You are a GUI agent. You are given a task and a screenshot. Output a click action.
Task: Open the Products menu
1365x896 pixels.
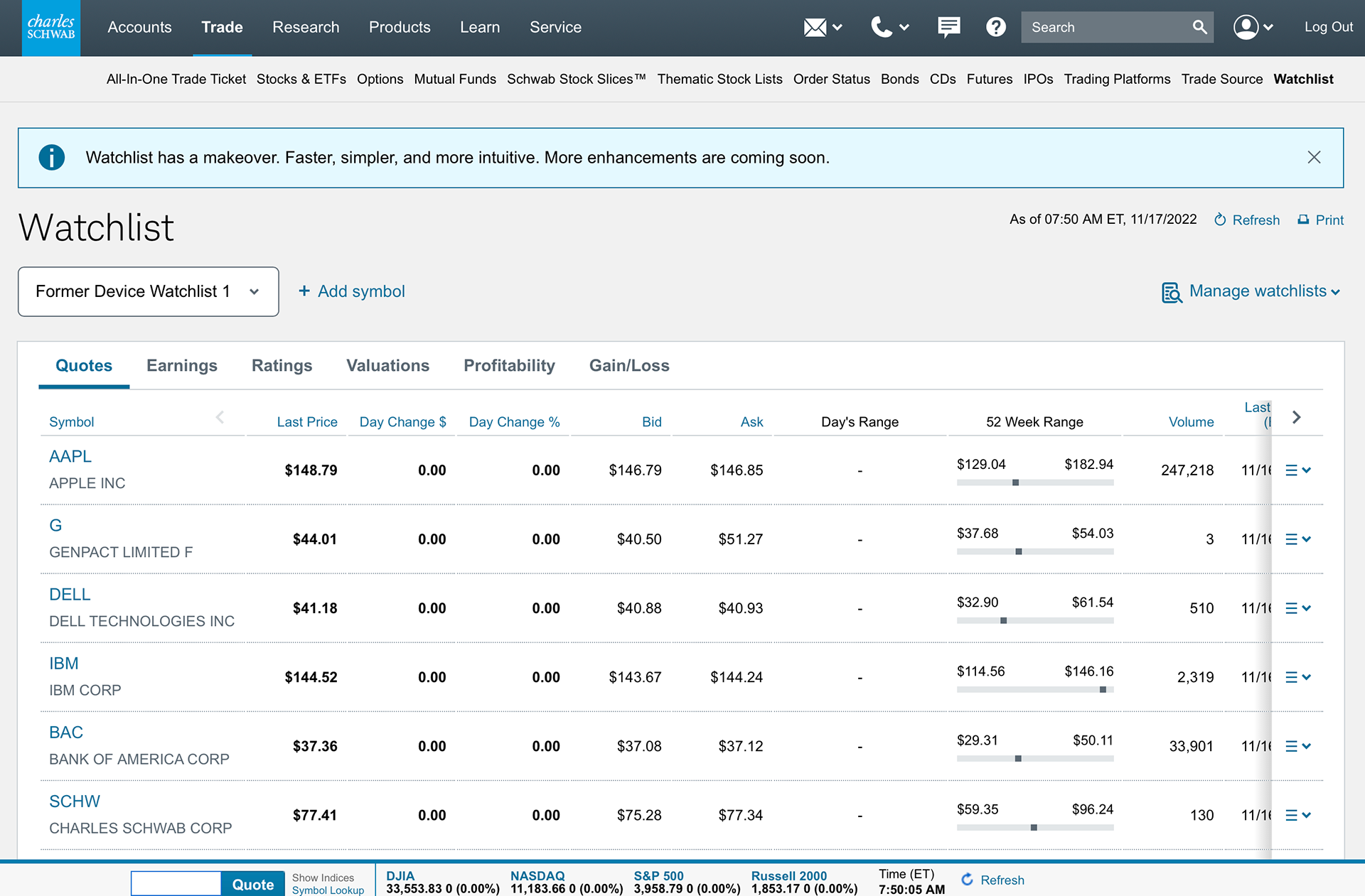tap(400, 28)
